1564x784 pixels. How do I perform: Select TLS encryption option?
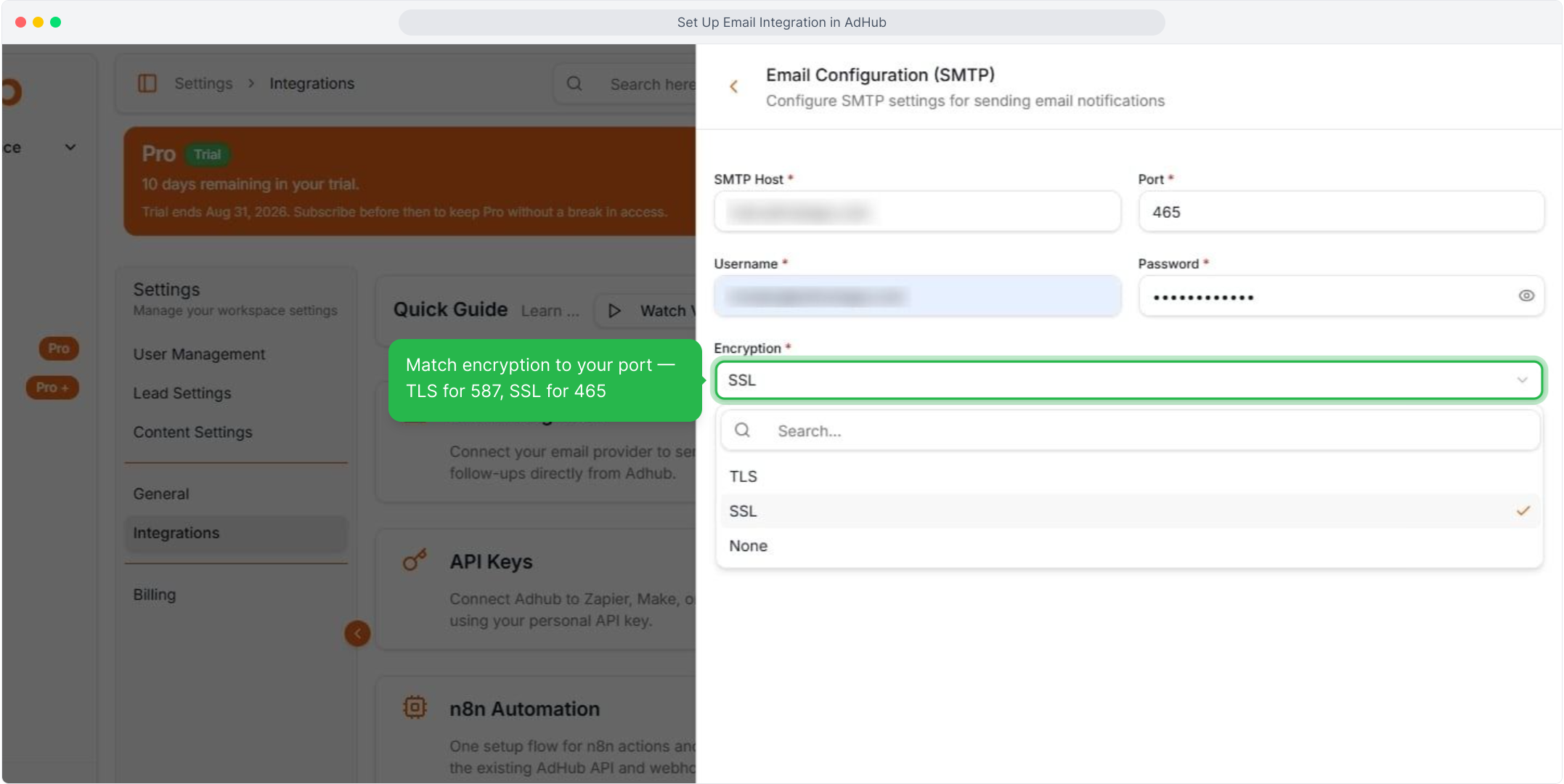pyautogui.click(x=1128, y=476)
